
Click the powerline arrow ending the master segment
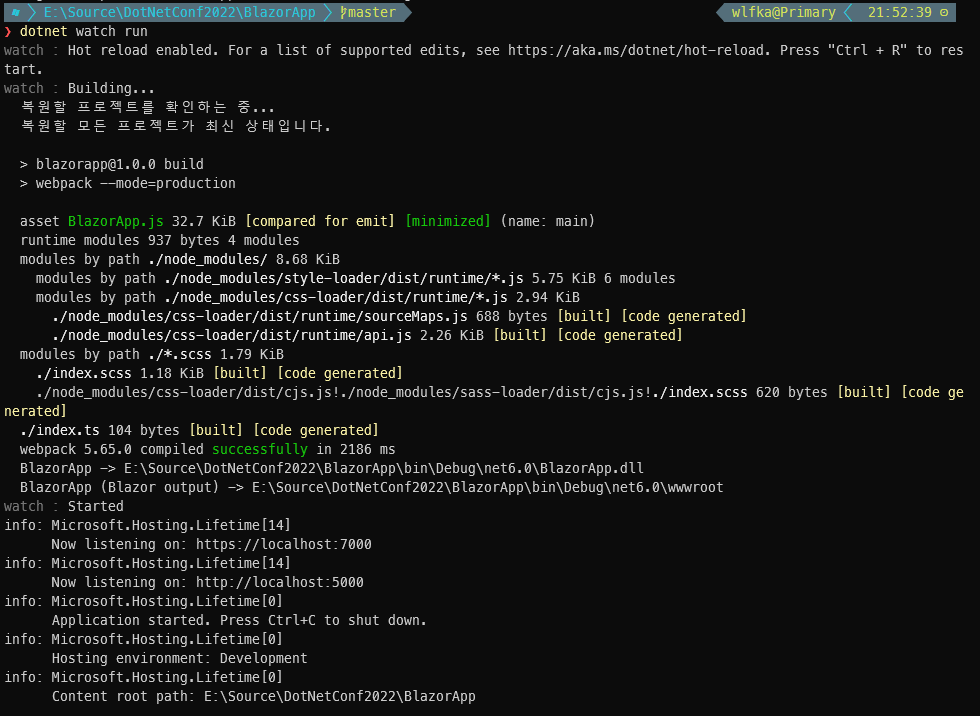[x=404, y=11]
